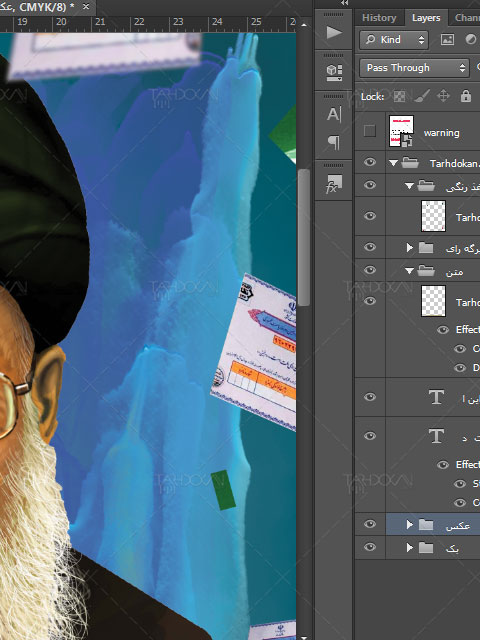Image resolution: width=480 pixels, height=640 pixels.
Task: Collapse panels using the double-arrow icon
Action: (x=345, y=3)
